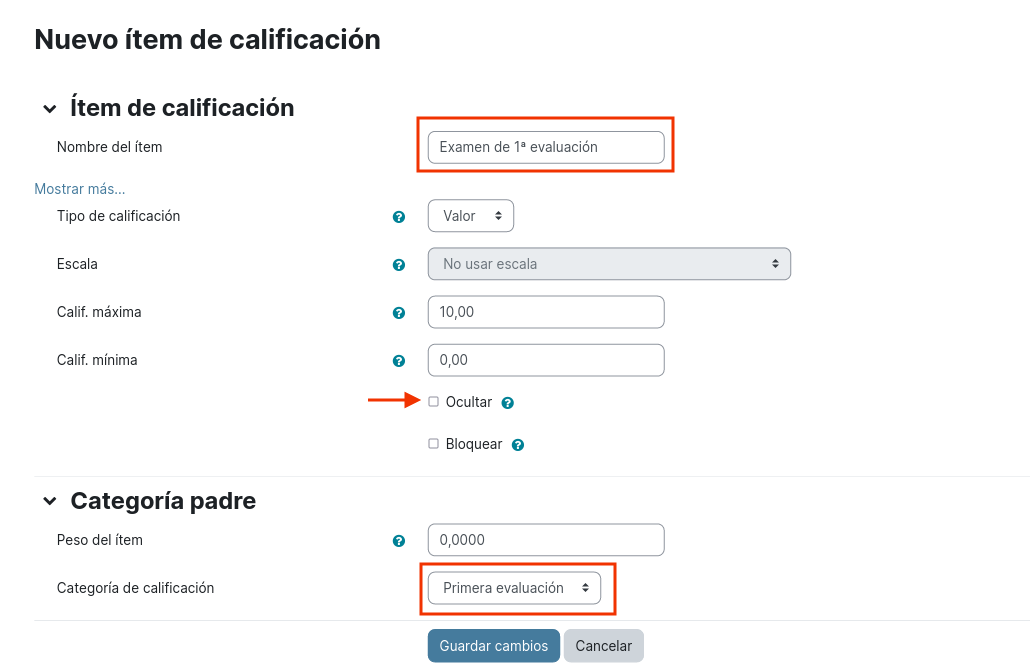
Task: Click the Calif. máxima input field
Action: [546, 312]
